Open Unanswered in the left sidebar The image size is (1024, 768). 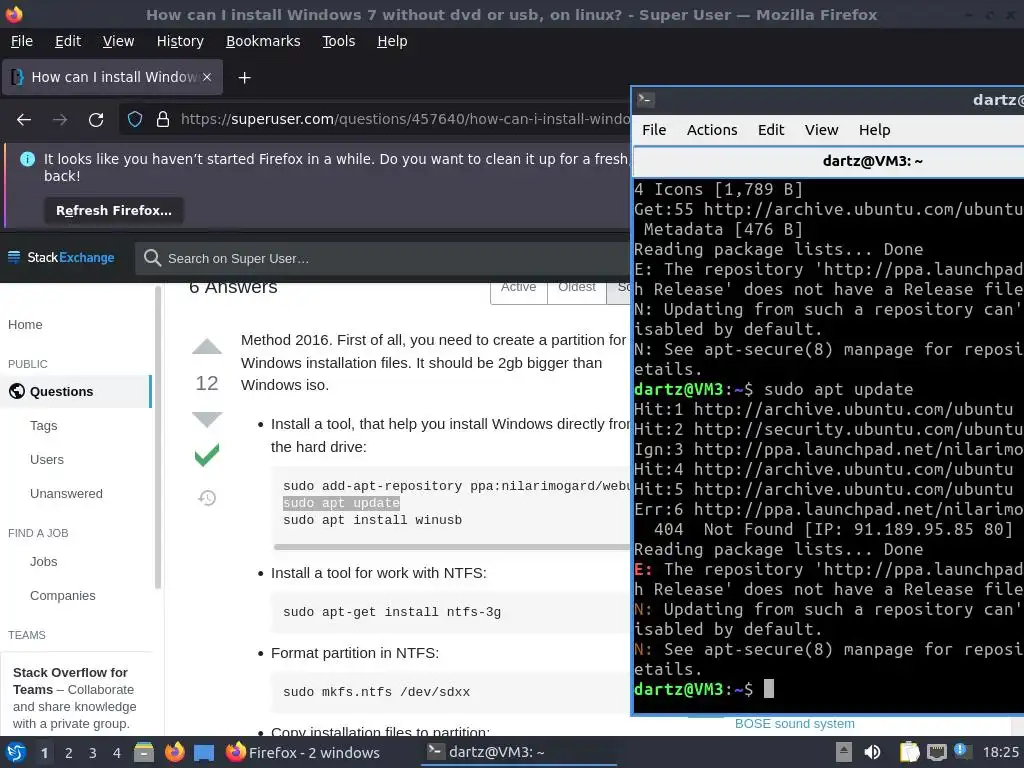[66, 494]
